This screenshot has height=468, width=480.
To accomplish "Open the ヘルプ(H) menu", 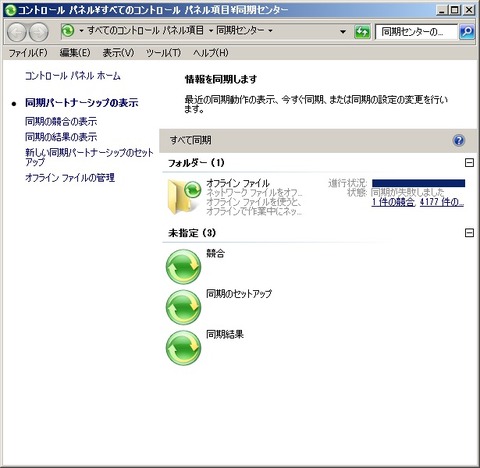I will (x=211, y=53).
